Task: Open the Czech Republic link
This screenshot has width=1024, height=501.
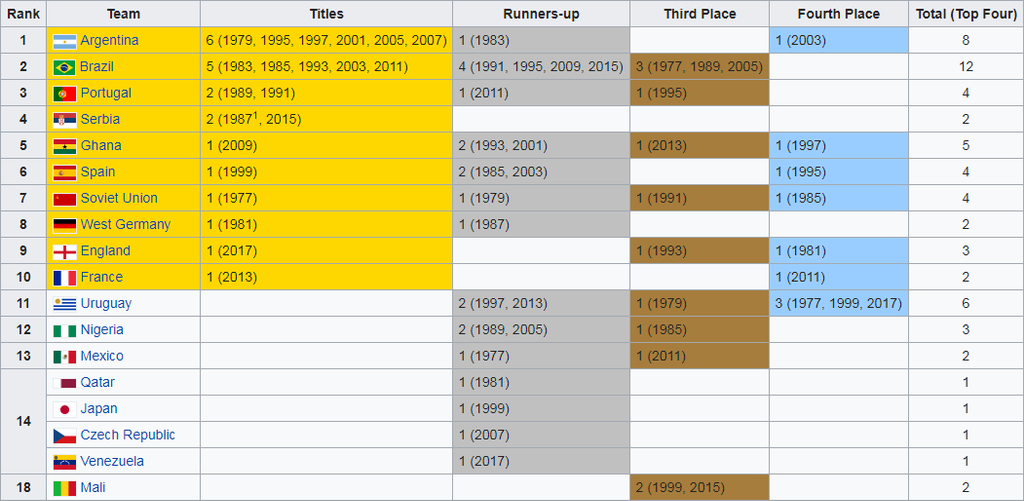Action: point(128,434)
